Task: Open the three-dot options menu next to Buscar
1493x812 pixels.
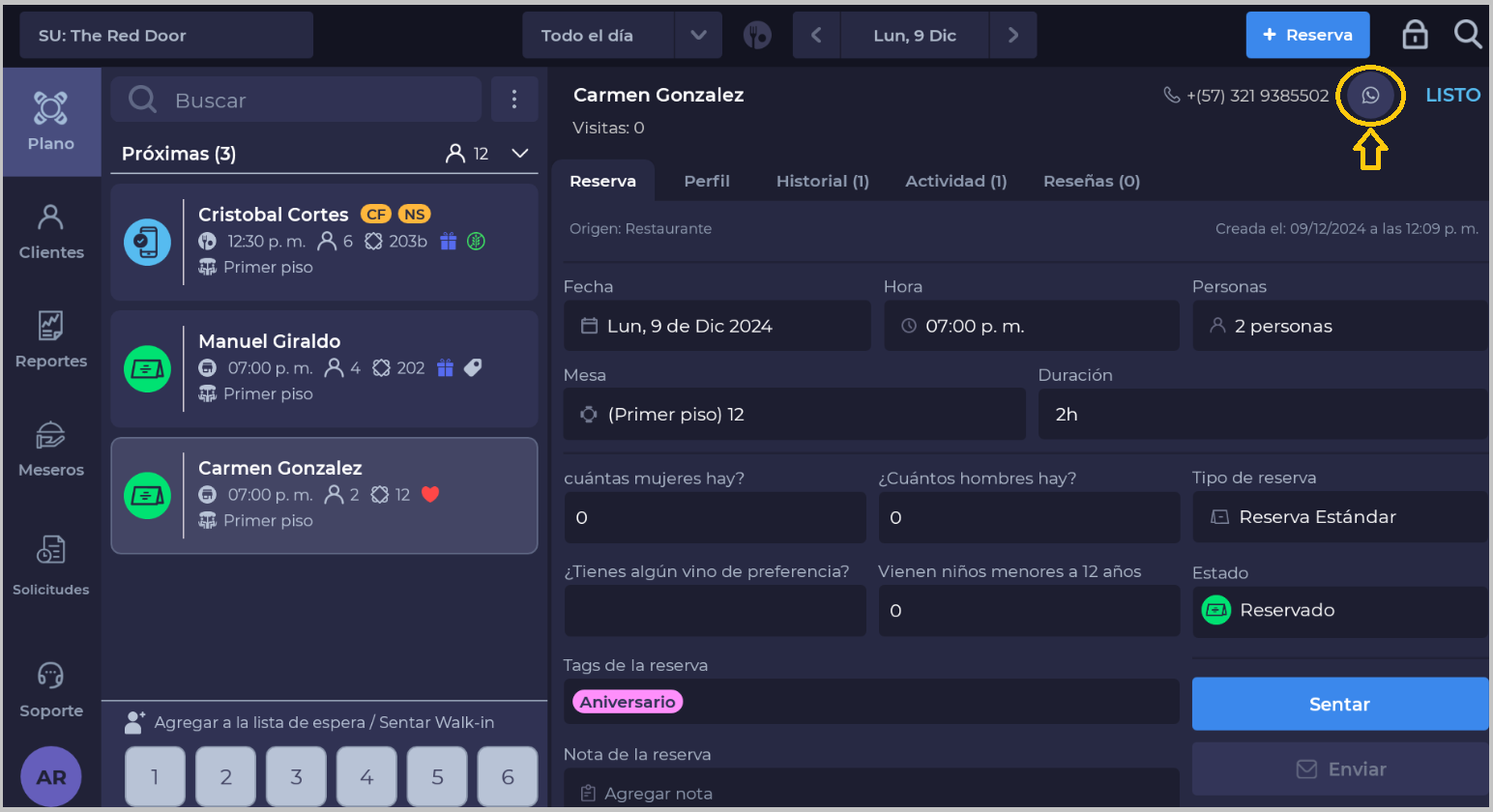Action: pos(514,100)
